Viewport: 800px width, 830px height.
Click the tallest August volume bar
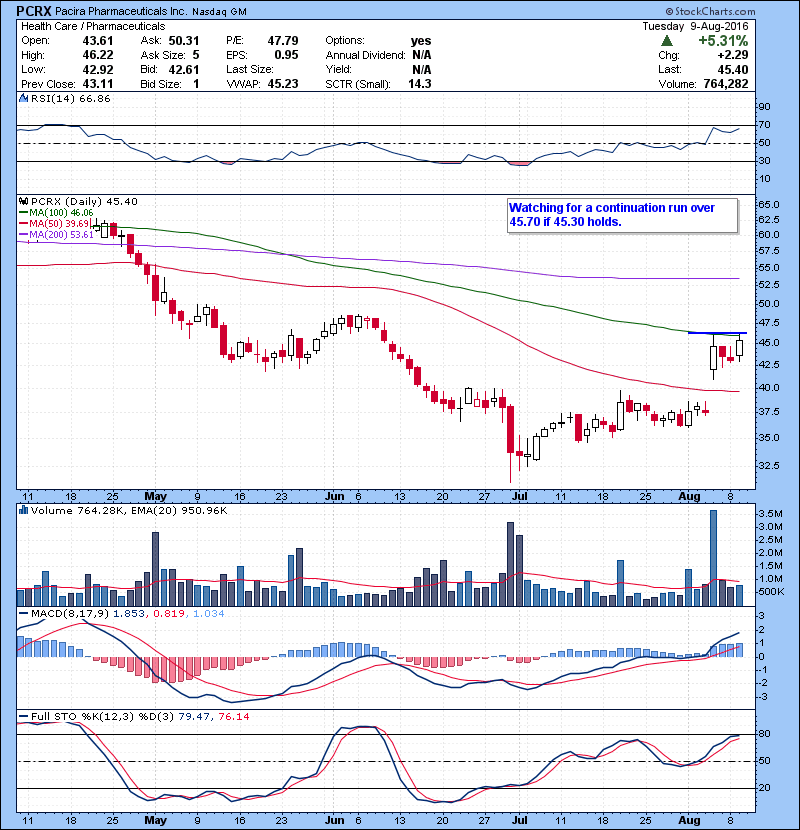point(713,558)
